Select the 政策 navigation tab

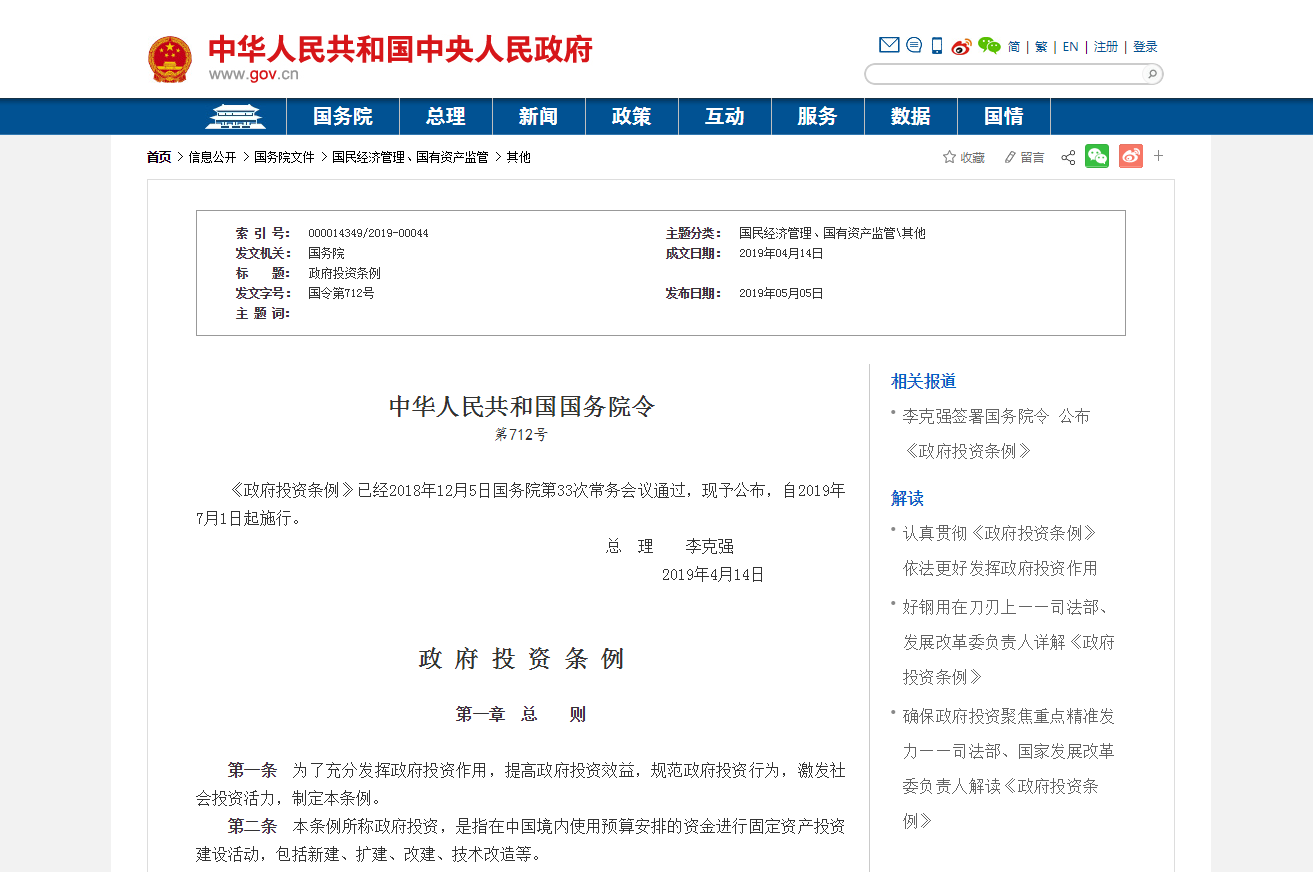(x=631, y=116)
